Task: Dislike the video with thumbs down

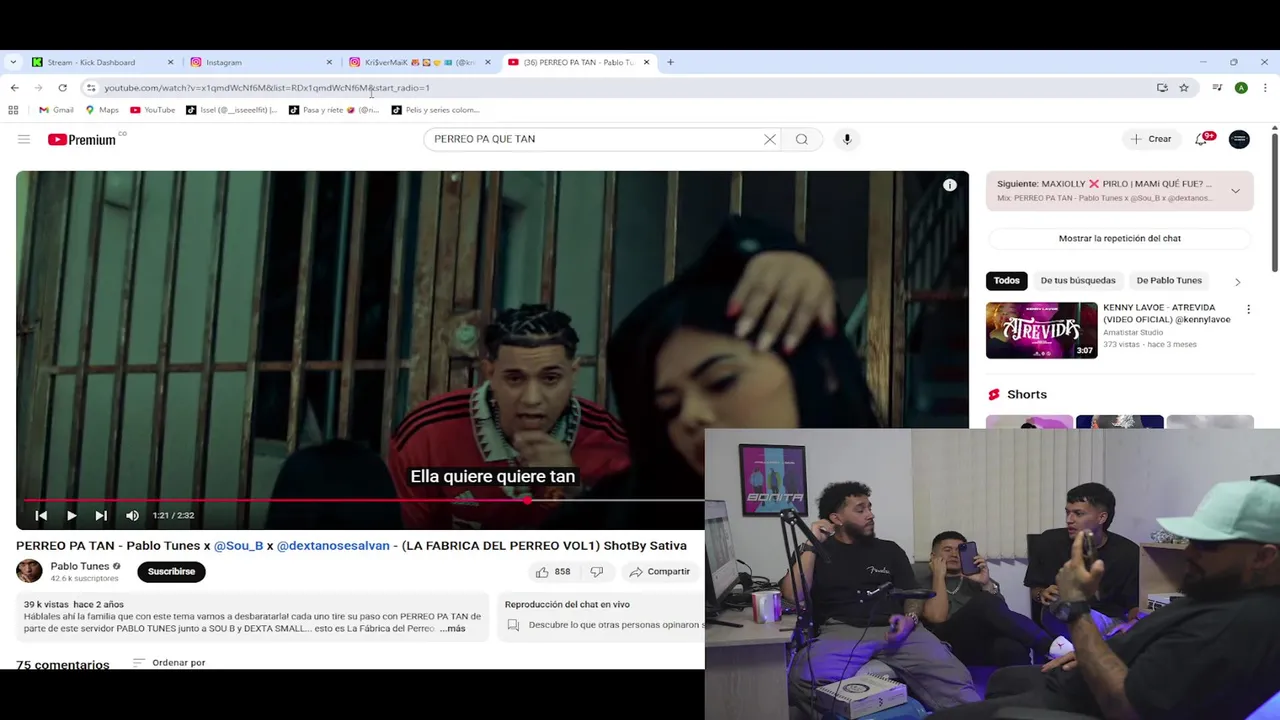Action: coord(596,572)
